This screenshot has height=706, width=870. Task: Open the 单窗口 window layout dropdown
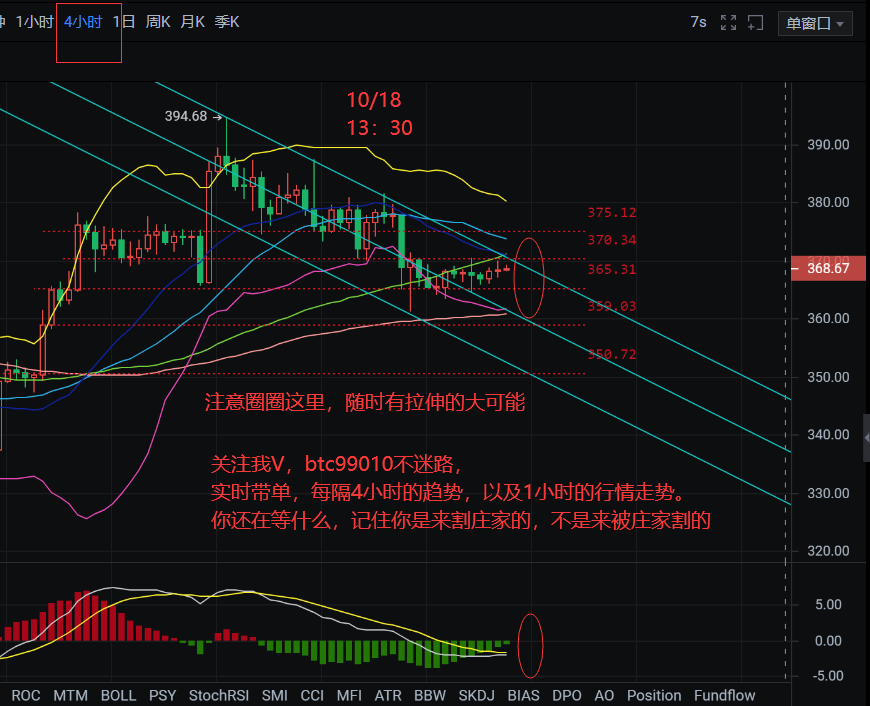814,23
